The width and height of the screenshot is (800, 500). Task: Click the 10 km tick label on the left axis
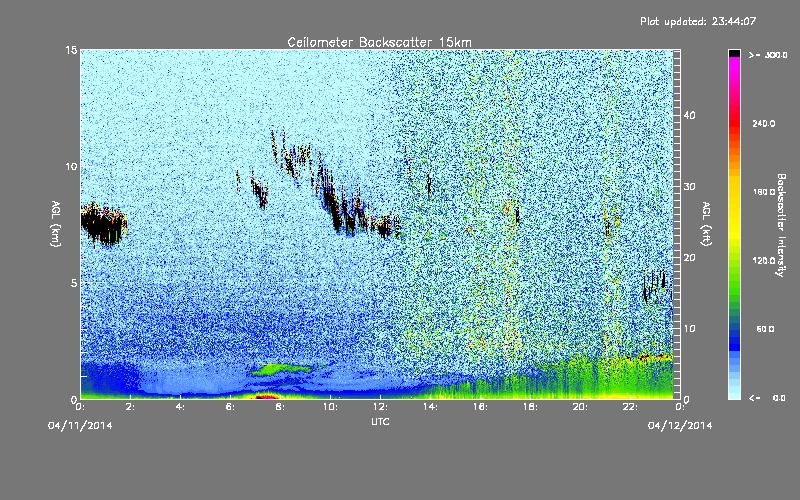(x=71, y=166)
